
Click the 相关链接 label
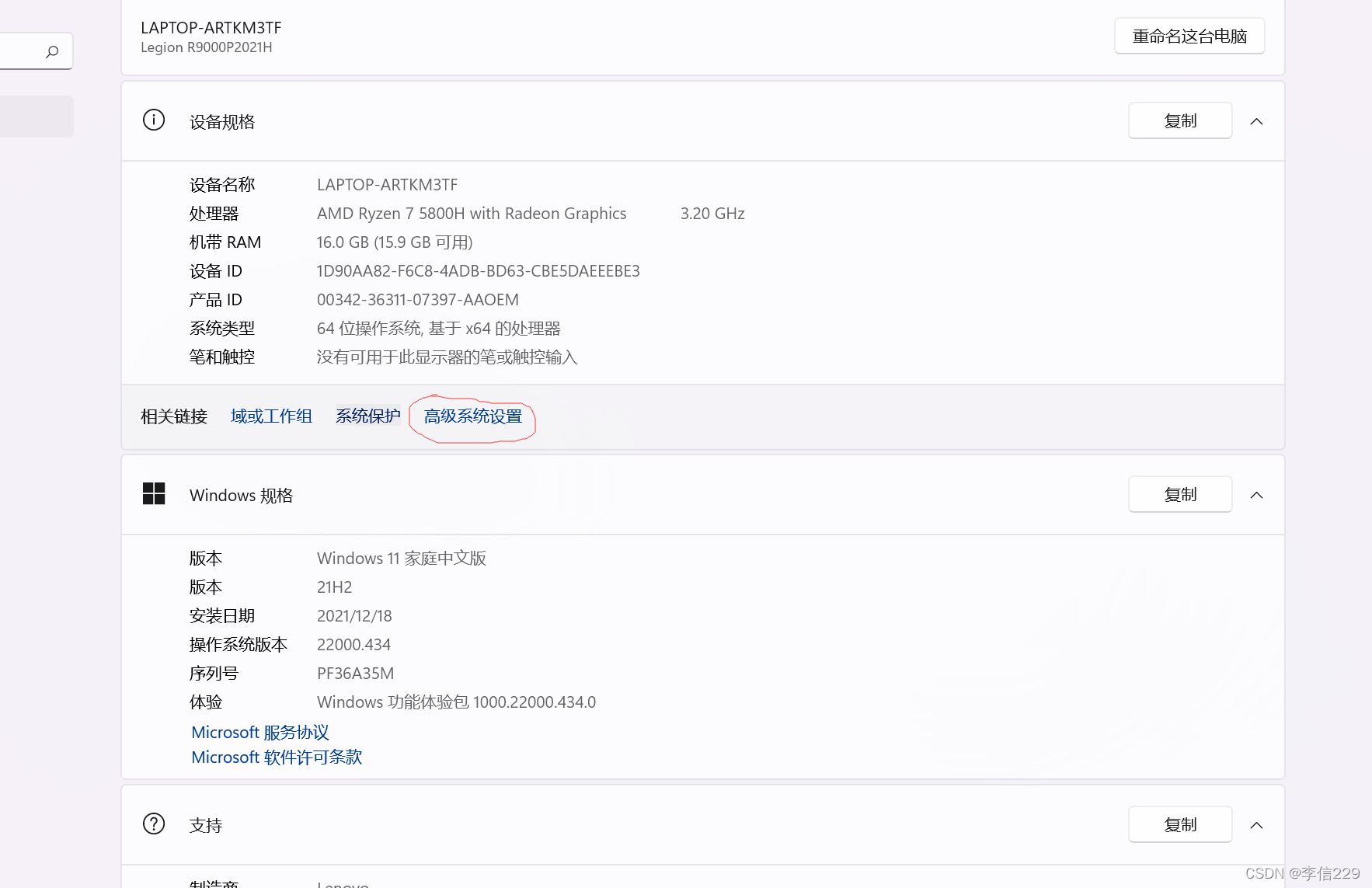tap(174, 416)
